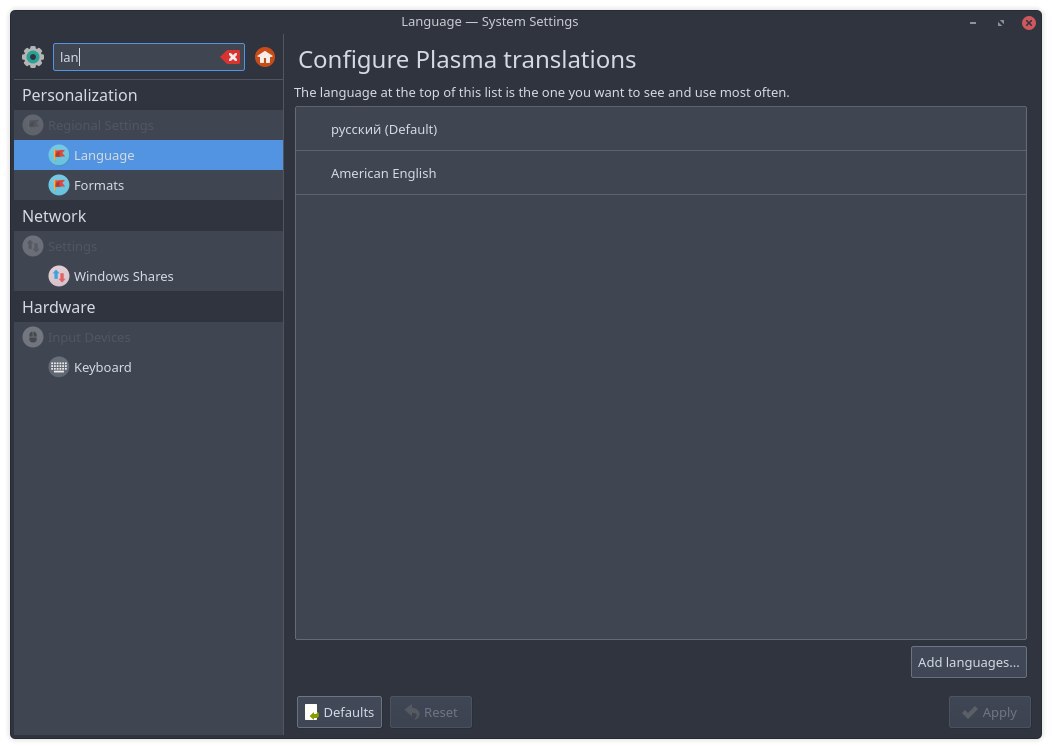Select the American English language row

point(661,173)
